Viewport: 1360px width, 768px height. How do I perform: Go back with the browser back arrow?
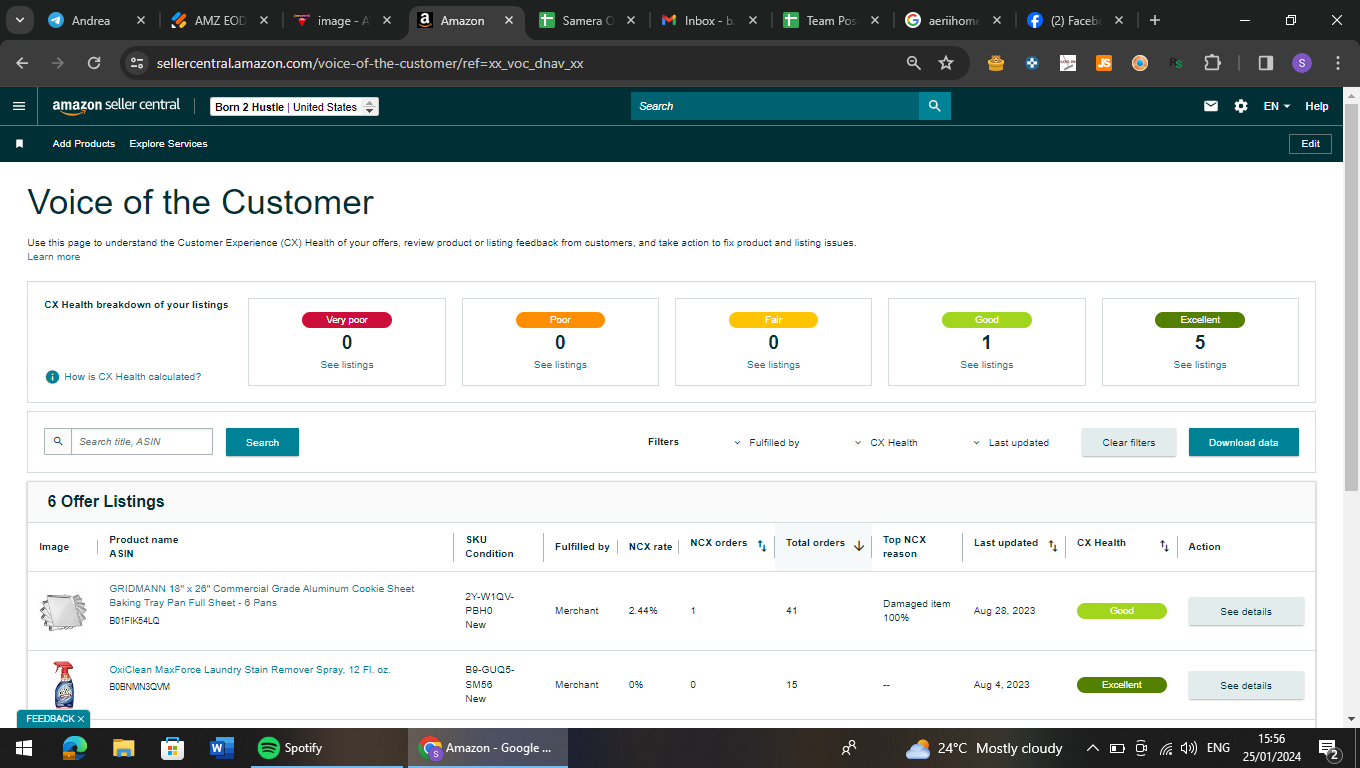click(23, 63)
